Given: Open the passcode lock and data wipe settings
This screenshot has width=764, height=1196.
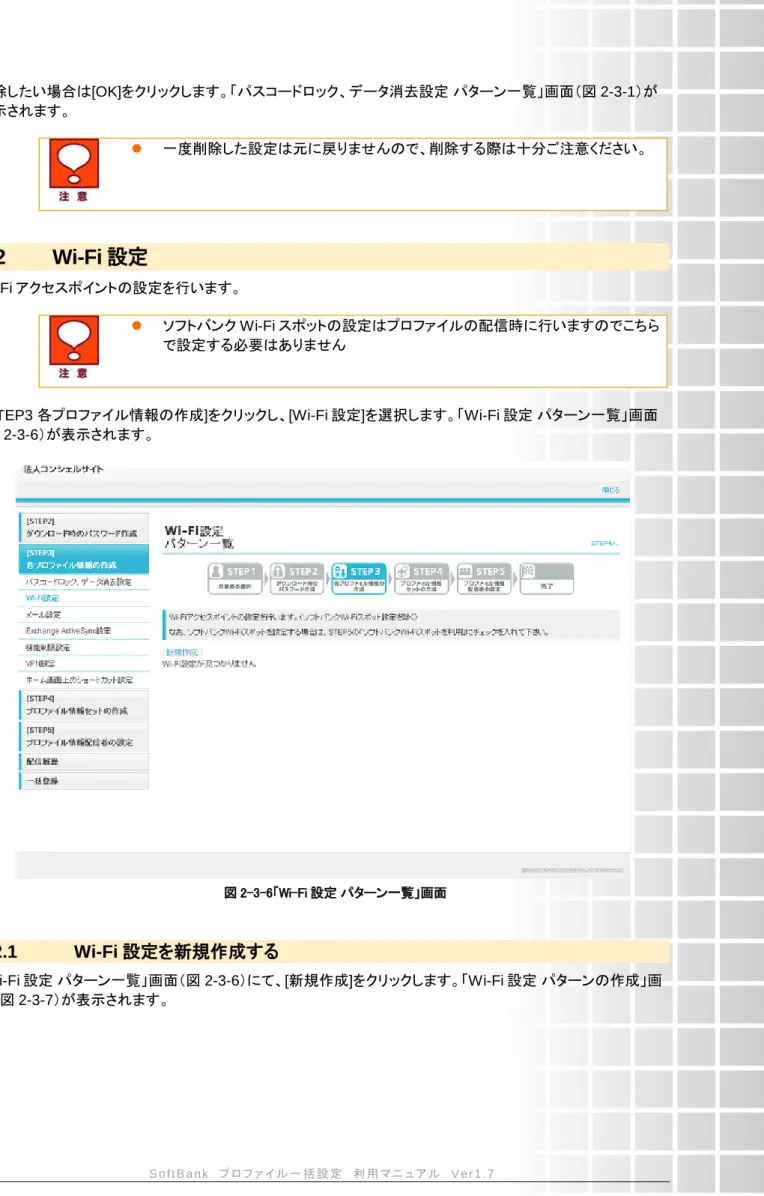Looking at the screenshot, I should [x=78, y=582].
